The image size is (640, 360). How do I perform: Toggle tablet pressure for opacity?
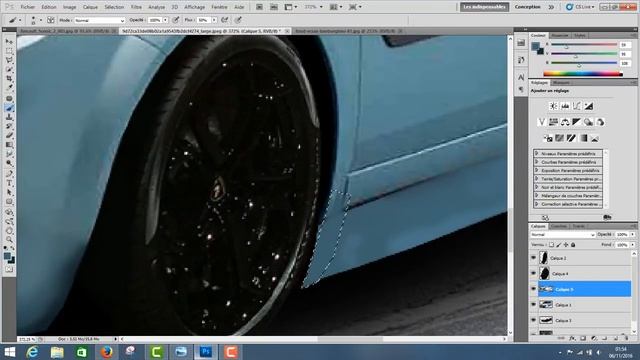176,20
